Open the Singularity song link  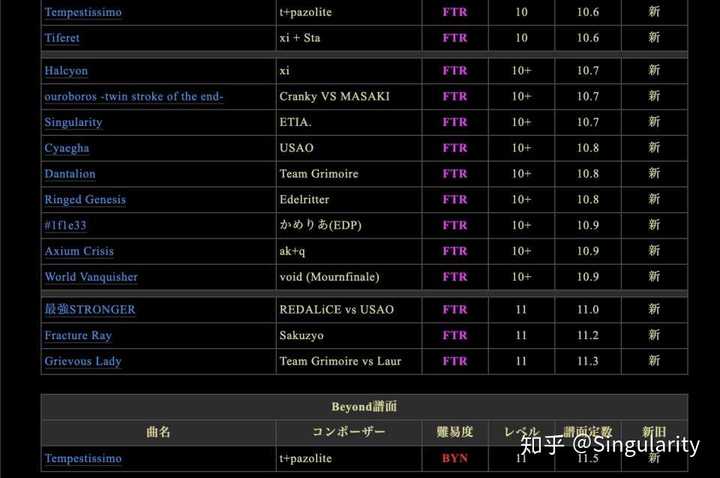(x=73, y=122)
